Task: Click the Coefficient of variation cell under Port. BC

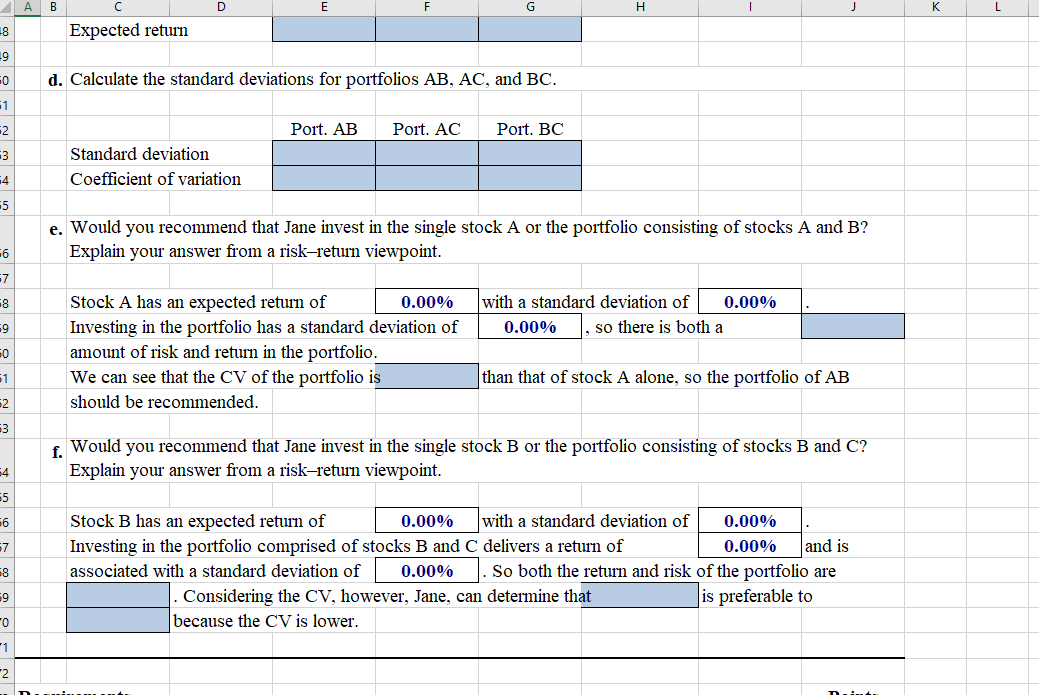Action: point(529,178)
